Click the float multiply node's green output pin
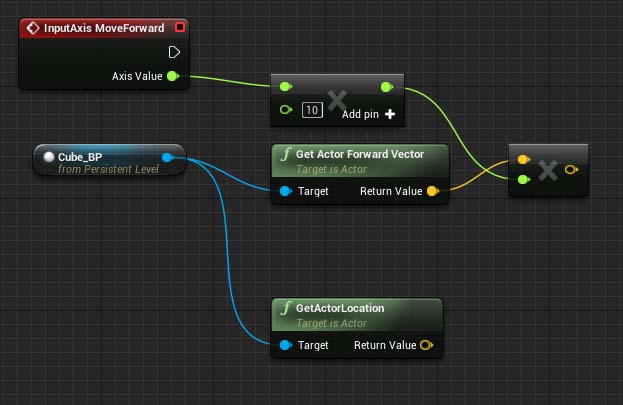Viewport: 623px width, 405px height. click(387, 87)
